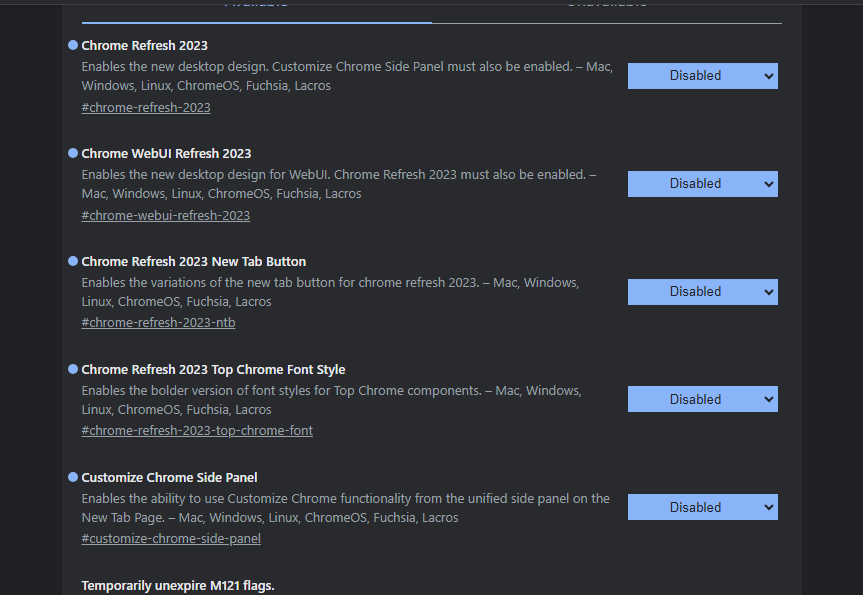863x595 pixels.
Task: Open the Customize Chrome Side Panel dropdown
Action: 702,506
